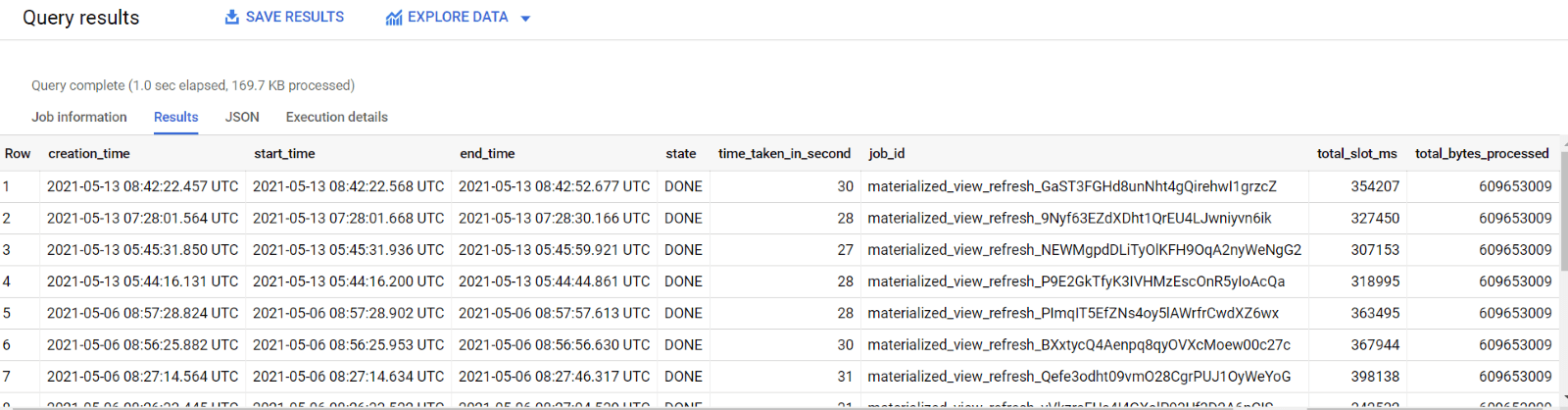This screenshot has height=410, width=1568.
Task: Click job id ending 9Nyf63EZdXDht1QrEU4LJwniyvn6ik
Action: [x=1069, y=218]
